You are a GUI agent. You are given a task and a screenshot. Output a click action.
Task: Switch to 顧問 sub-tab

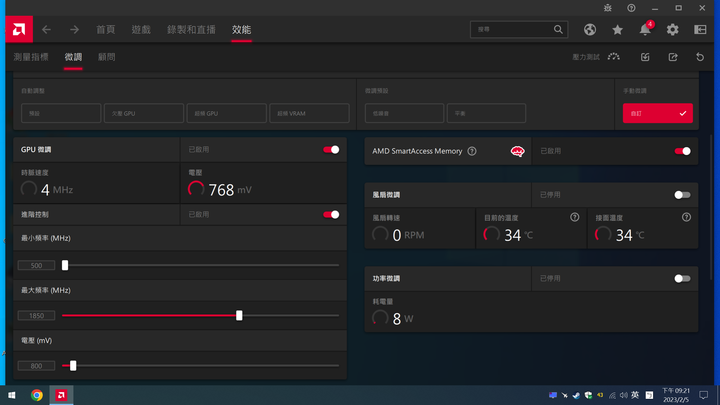(107, 57)
